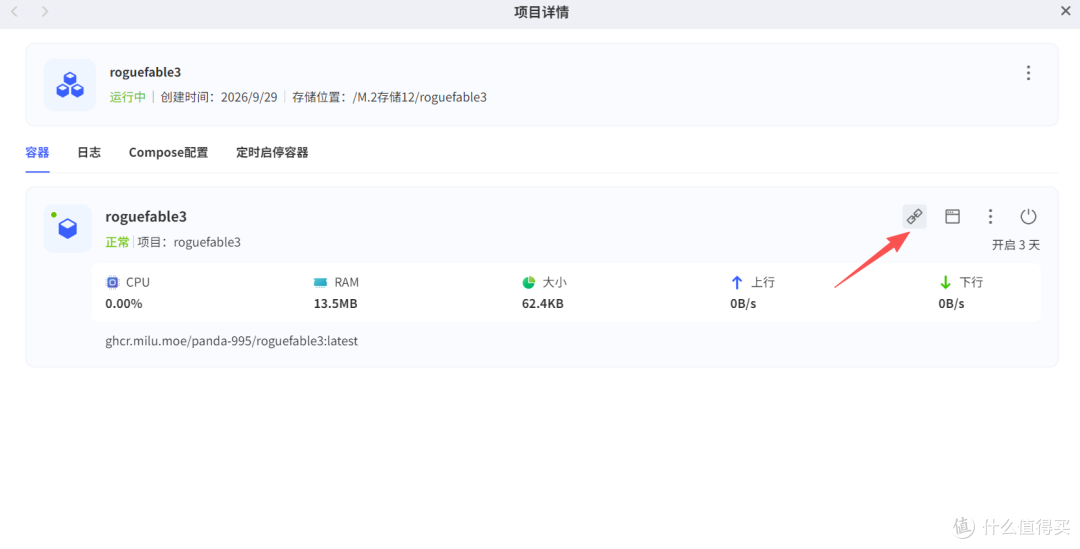Switch to the 容器 tab
The image size is (1080, 549).
[x=37, y=152]
